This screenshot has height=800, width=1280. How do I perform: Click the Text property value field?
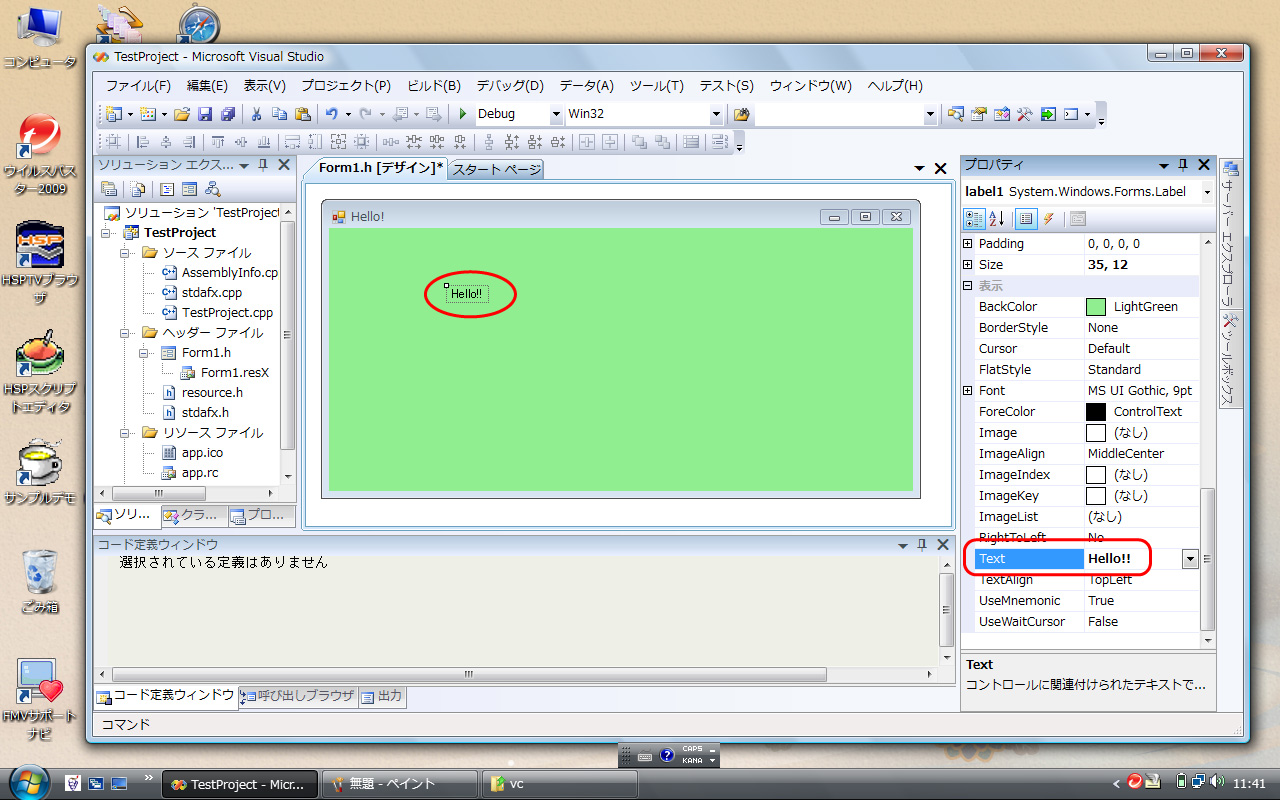click(1133, 559)
